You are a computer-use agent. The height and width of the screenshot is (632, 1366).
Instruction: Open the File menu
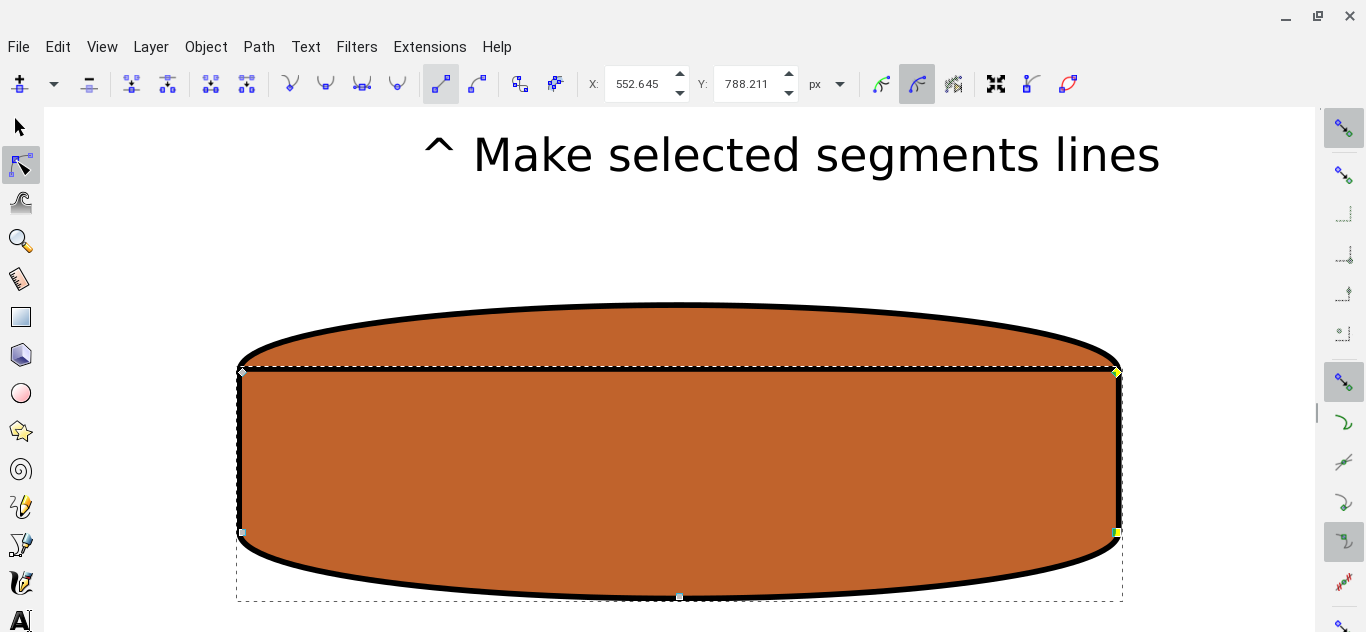tap(18, 47)
